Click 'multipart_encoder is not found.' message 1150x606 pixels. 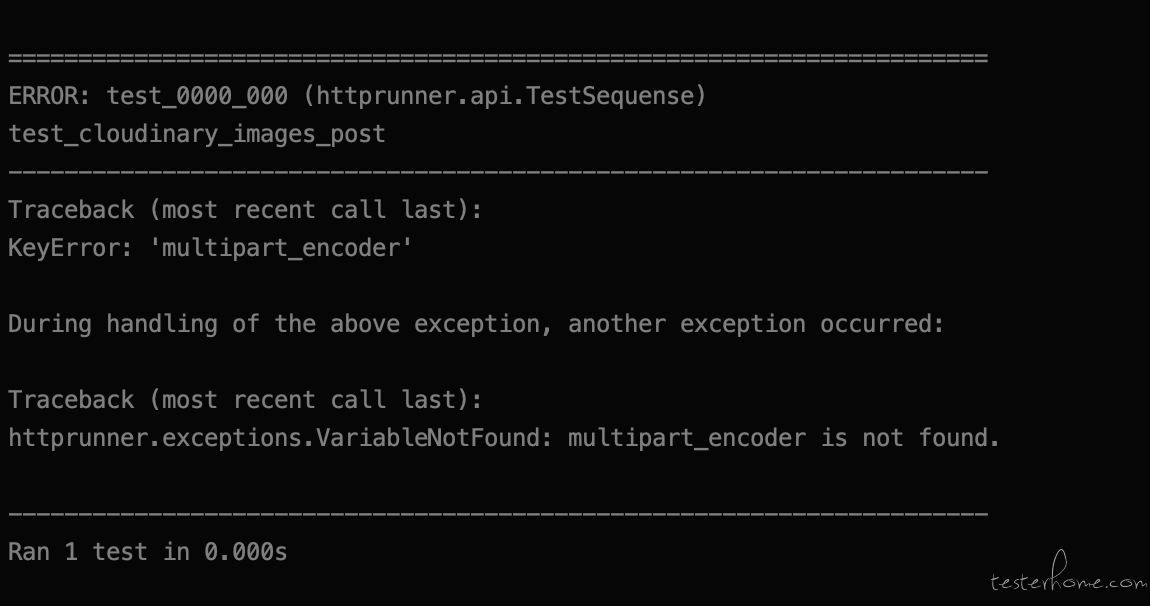point(784,438)
